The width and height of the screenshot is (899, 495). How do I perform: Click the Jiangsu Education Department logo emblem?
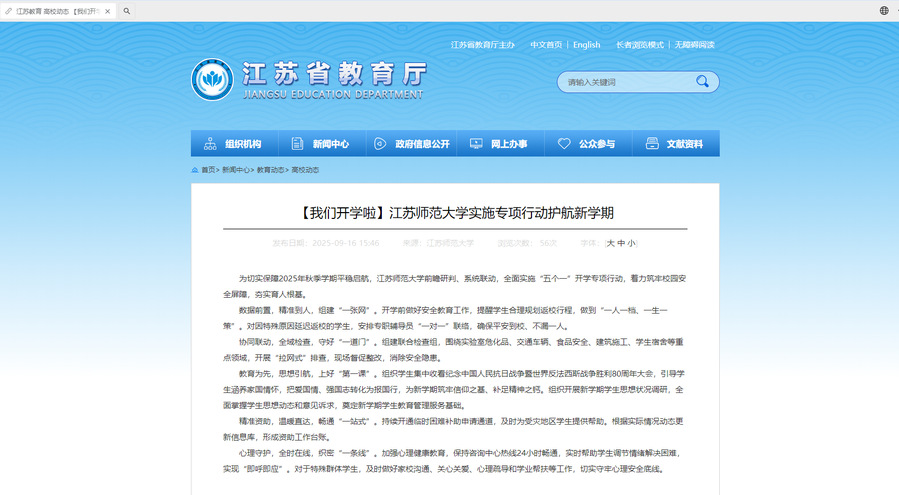(211, 79)
